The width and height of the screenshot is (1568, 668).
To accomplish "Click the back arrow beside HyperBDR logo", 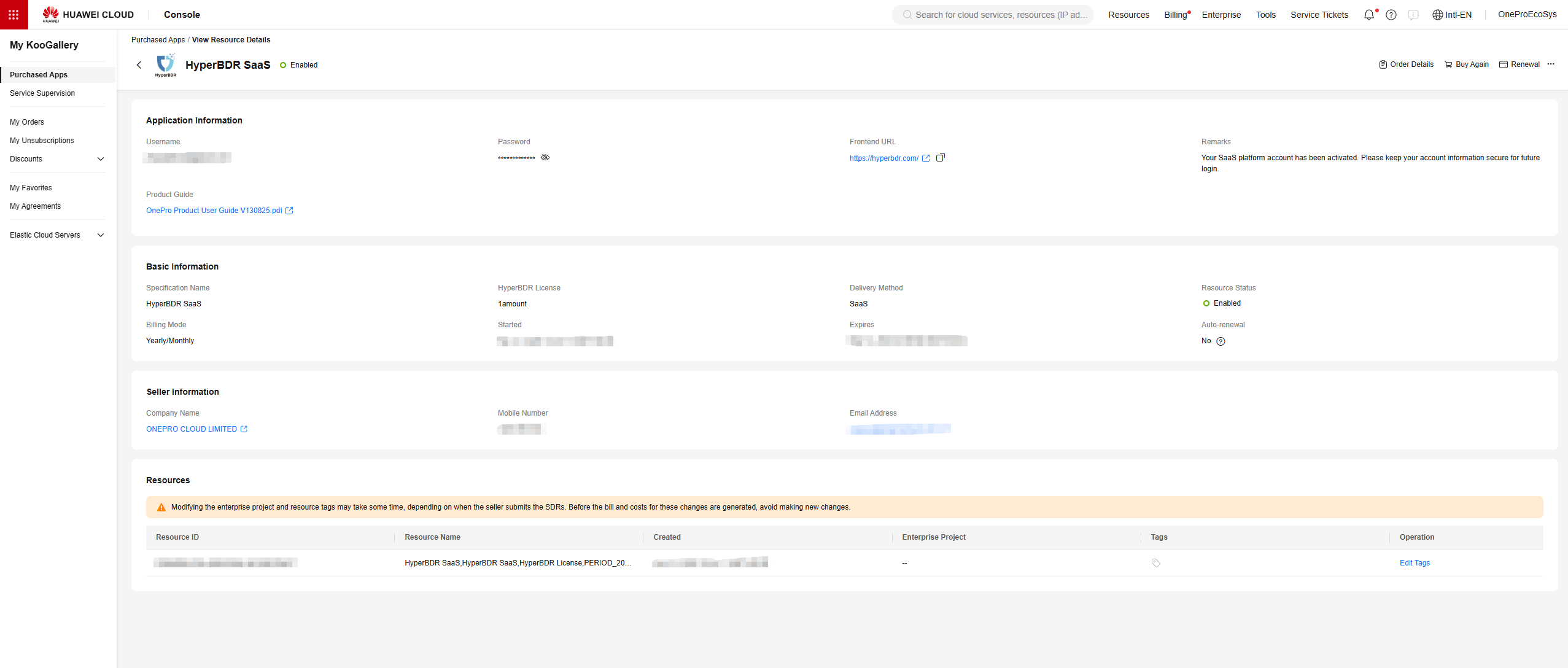I will [x=139, y=65].
